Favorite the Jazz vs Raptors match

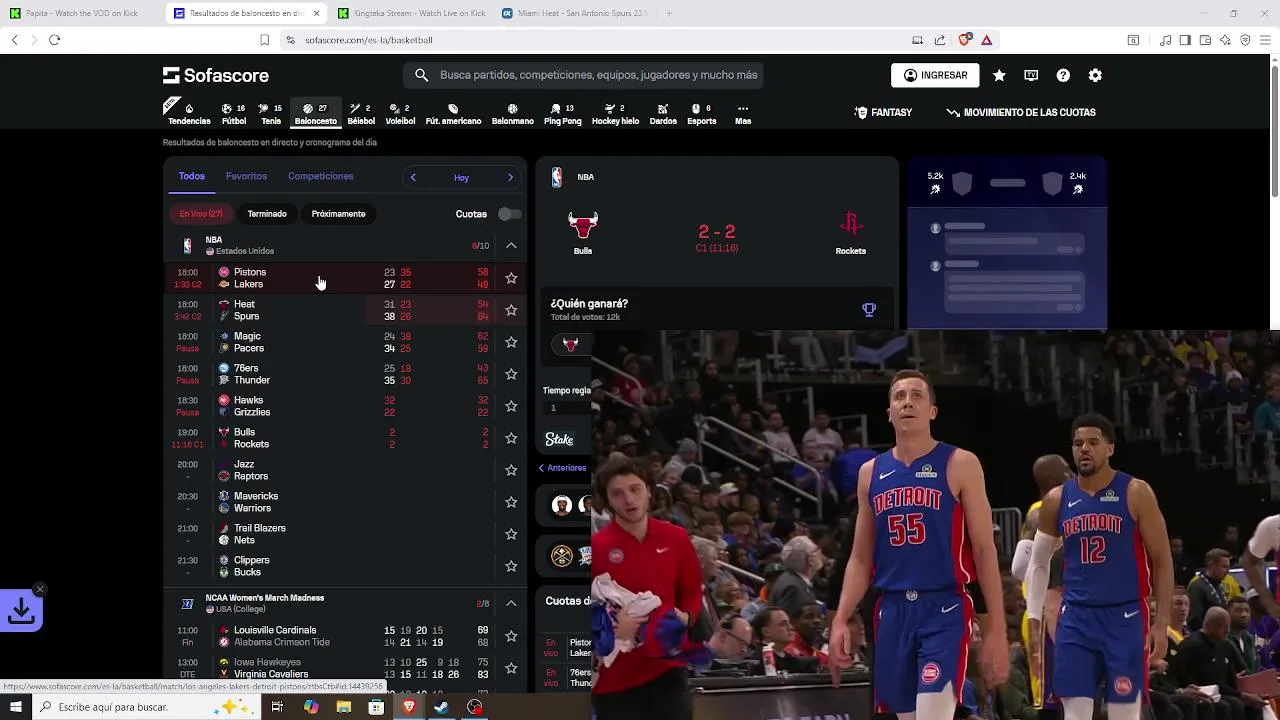[x=511, y=470]
